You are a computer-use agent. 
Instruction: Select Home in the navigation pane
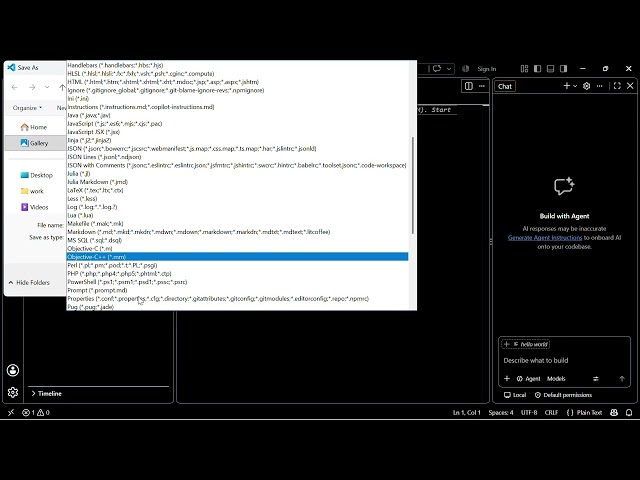(34, 127)
